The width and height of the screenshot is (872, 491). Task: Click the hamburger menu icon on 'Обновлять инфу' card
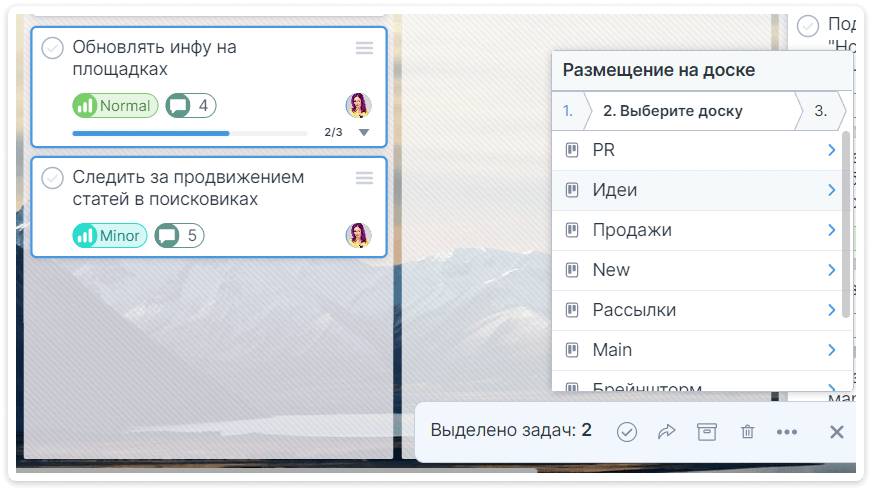[364, 48]
